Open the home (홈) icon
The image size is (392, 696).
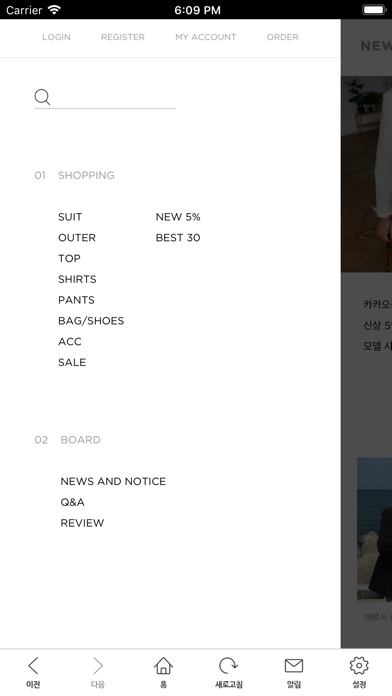(x=163, y=666)
